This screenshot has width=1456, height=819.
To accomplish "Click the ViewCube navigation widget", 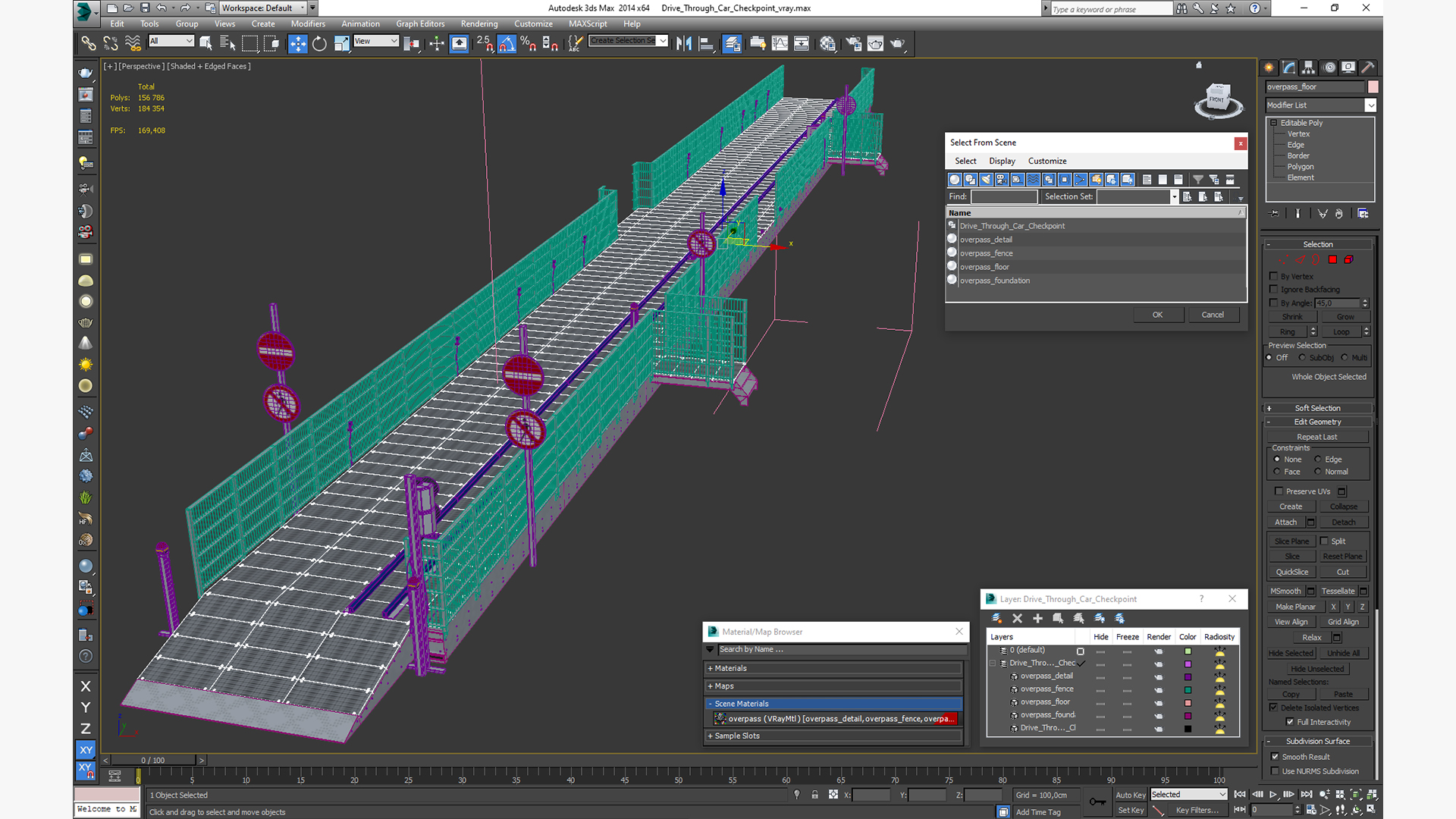I will [x=1218, y=100].
